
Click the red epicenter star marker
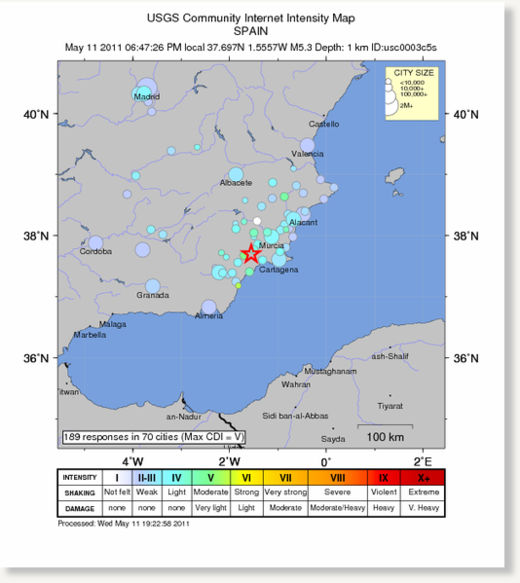click(251, 254)
